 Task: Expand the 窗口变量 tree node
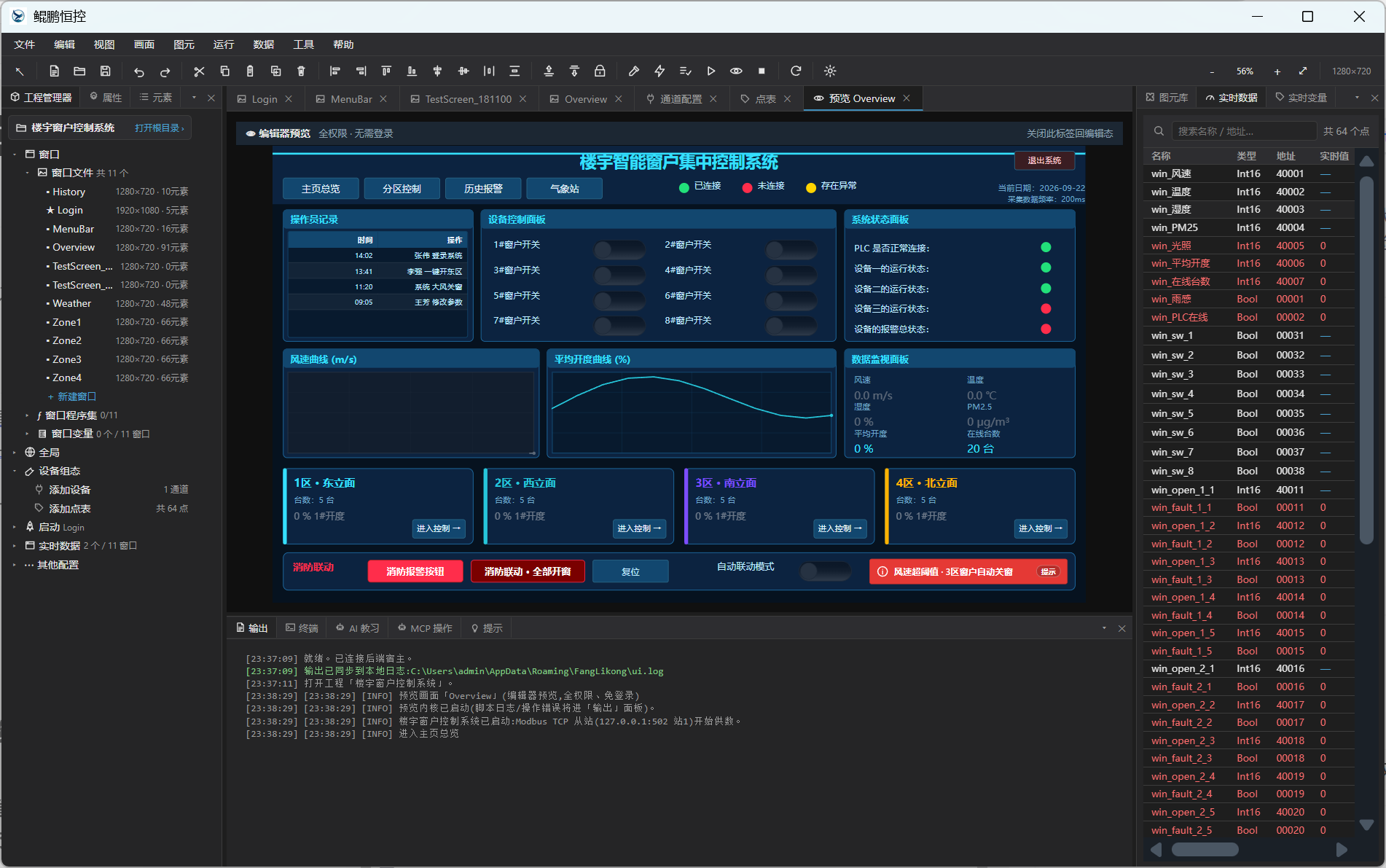tap(28, 434)
